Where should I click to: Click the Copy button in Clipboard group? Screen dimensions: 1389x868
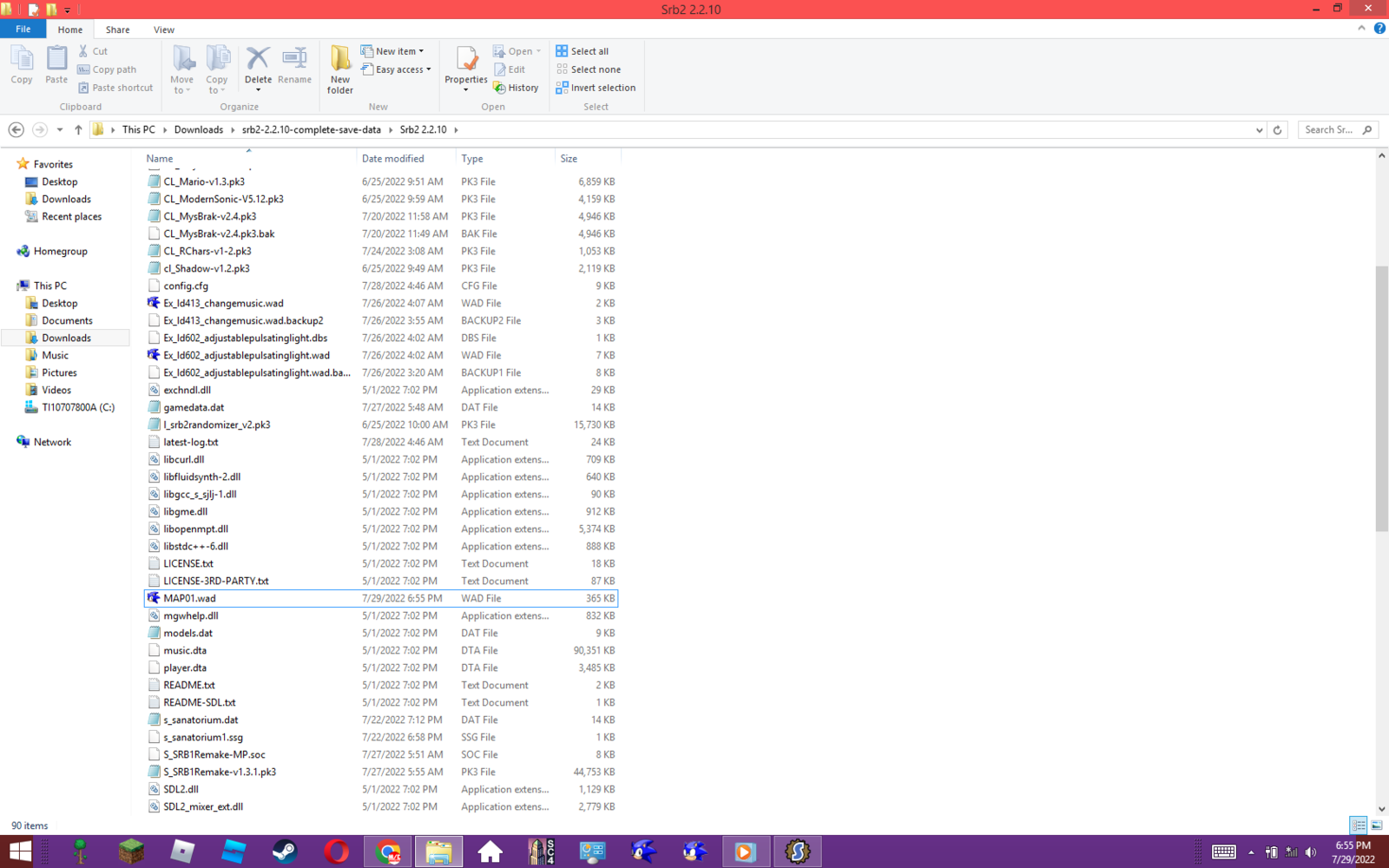22,65
